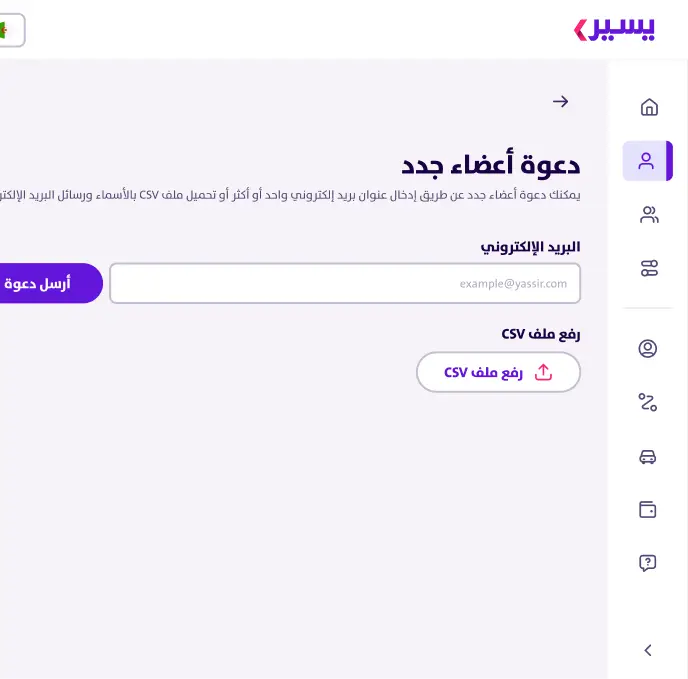The image size is (688, 679).
Task: Click the email address input field
Action: pyautogui.click(x=345, y=283)
